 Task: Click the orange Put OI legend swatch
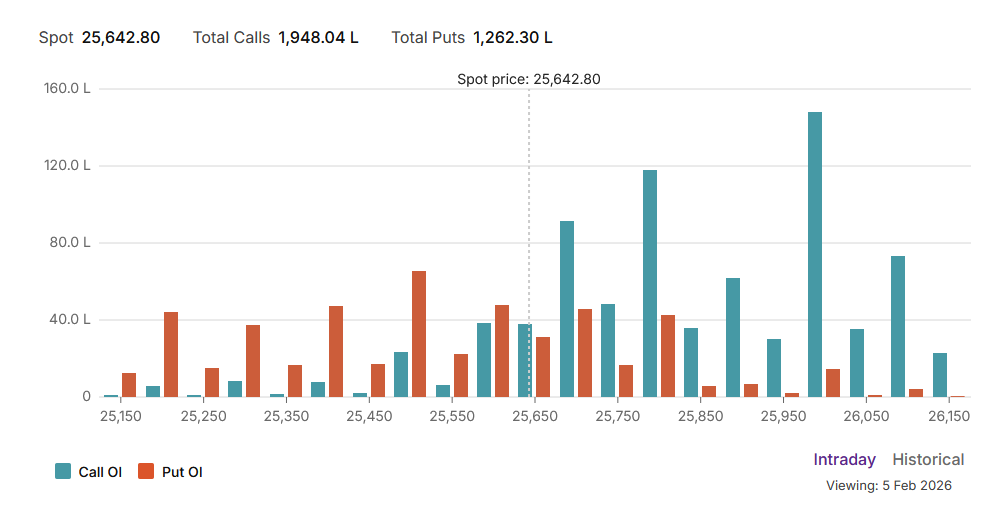[x=146, y=472]
